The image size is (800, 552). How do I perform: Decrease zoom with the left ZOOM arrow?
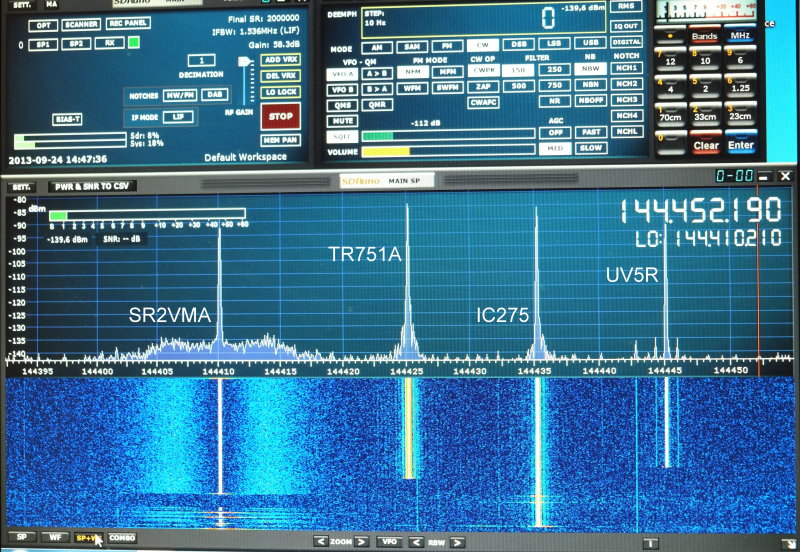tap(320, 541)
